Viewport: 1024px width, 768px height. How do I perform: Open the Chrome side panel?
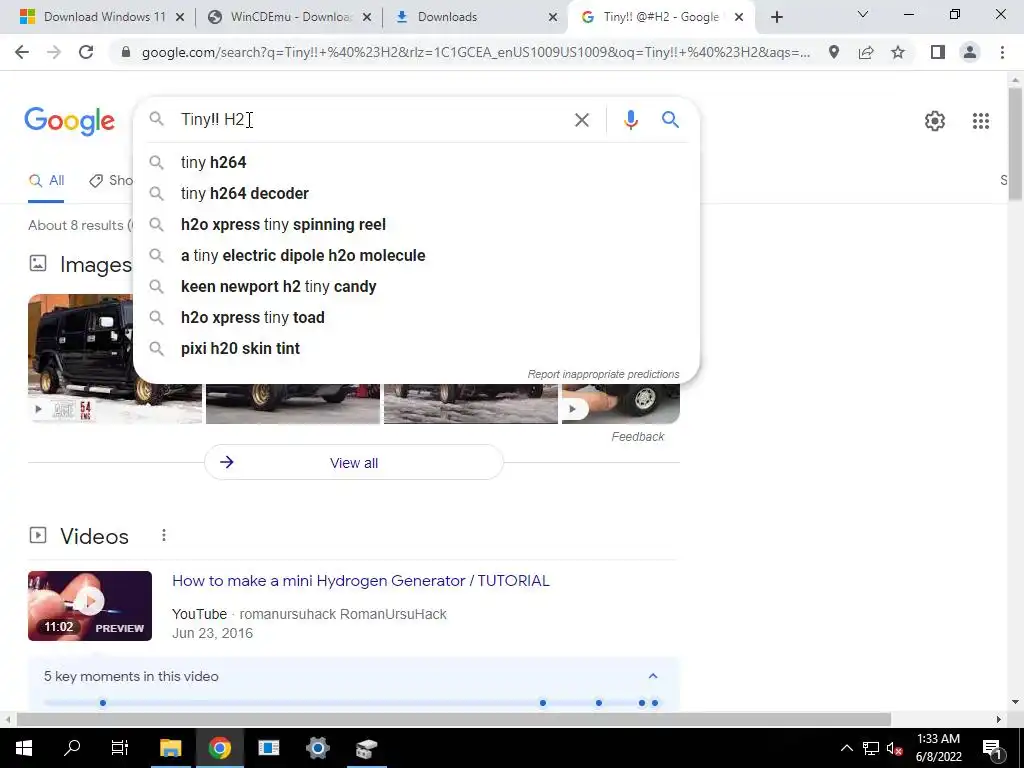coord(938,52)
